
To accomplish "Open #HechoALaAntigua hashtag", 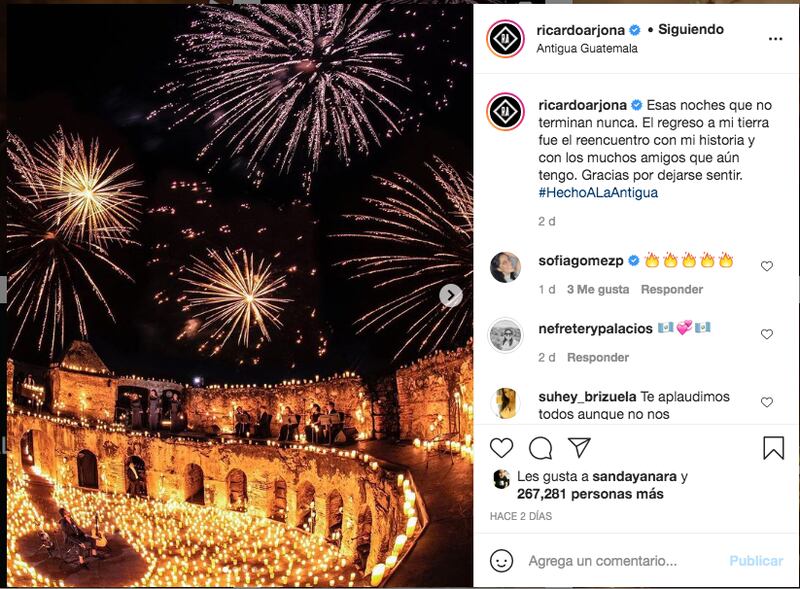I will point(597,192).
